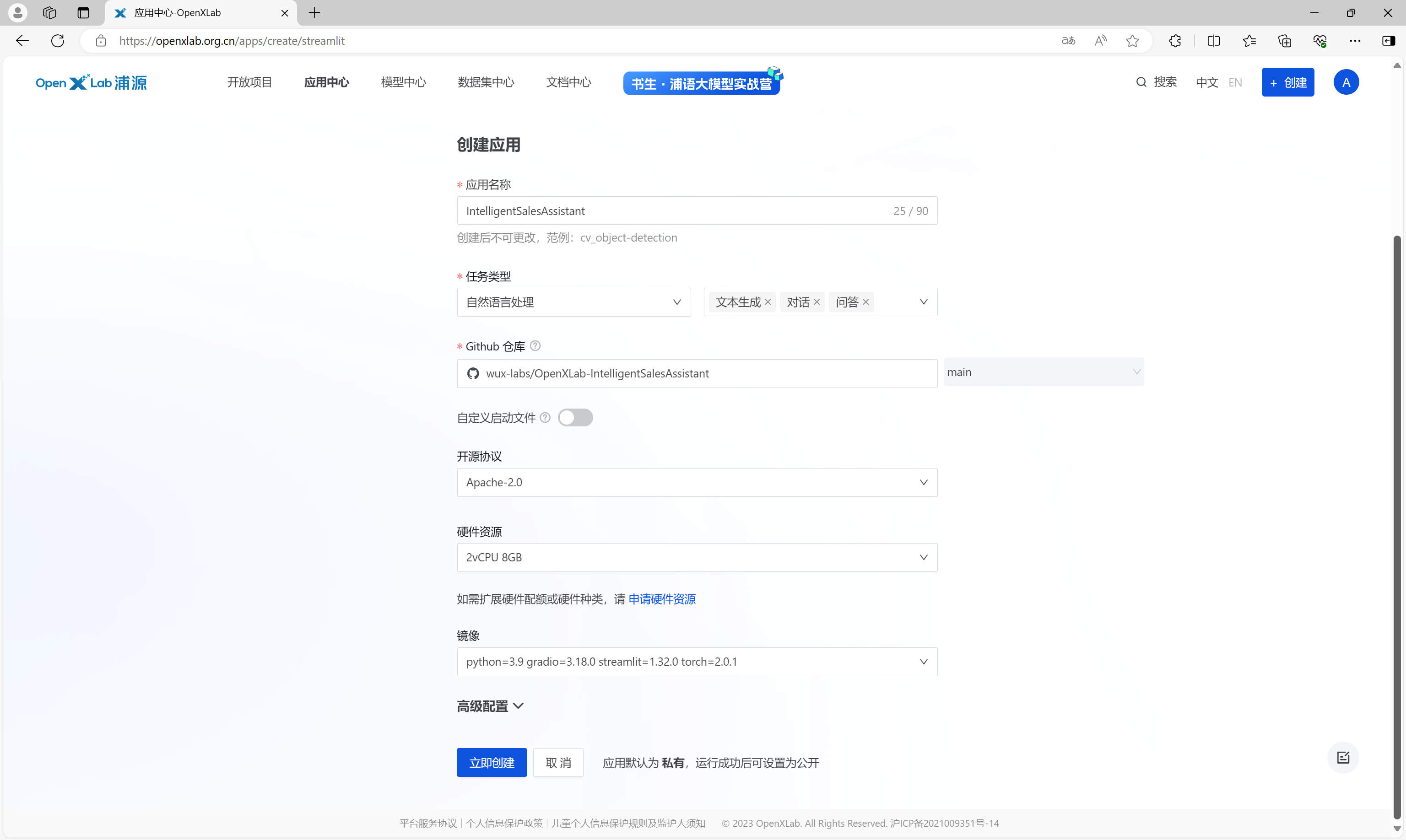Toggle the browser sidebar icon
This screenshot has height=840, width=1406.
pos(1389,41)
